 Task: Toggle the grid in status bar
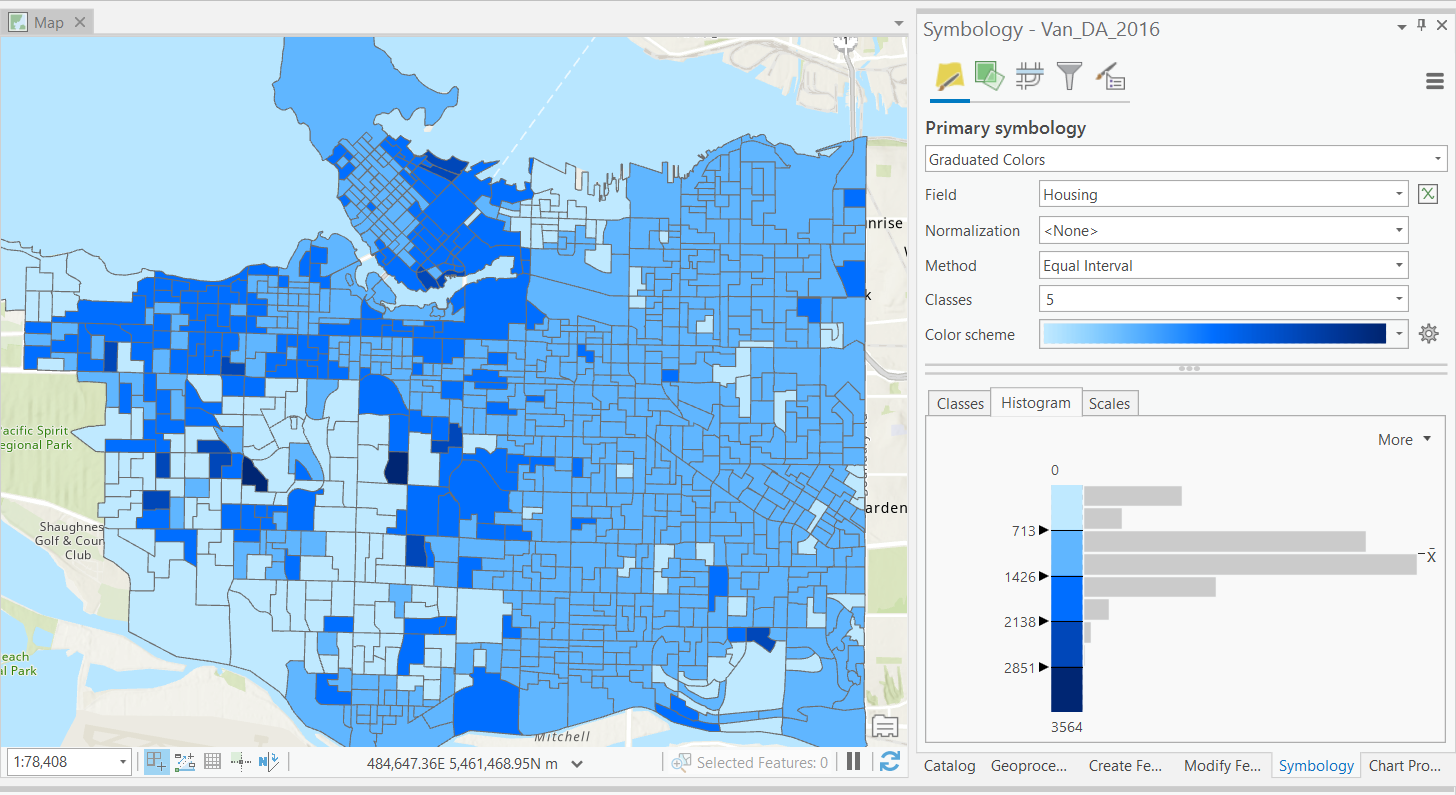coord(212,762)
